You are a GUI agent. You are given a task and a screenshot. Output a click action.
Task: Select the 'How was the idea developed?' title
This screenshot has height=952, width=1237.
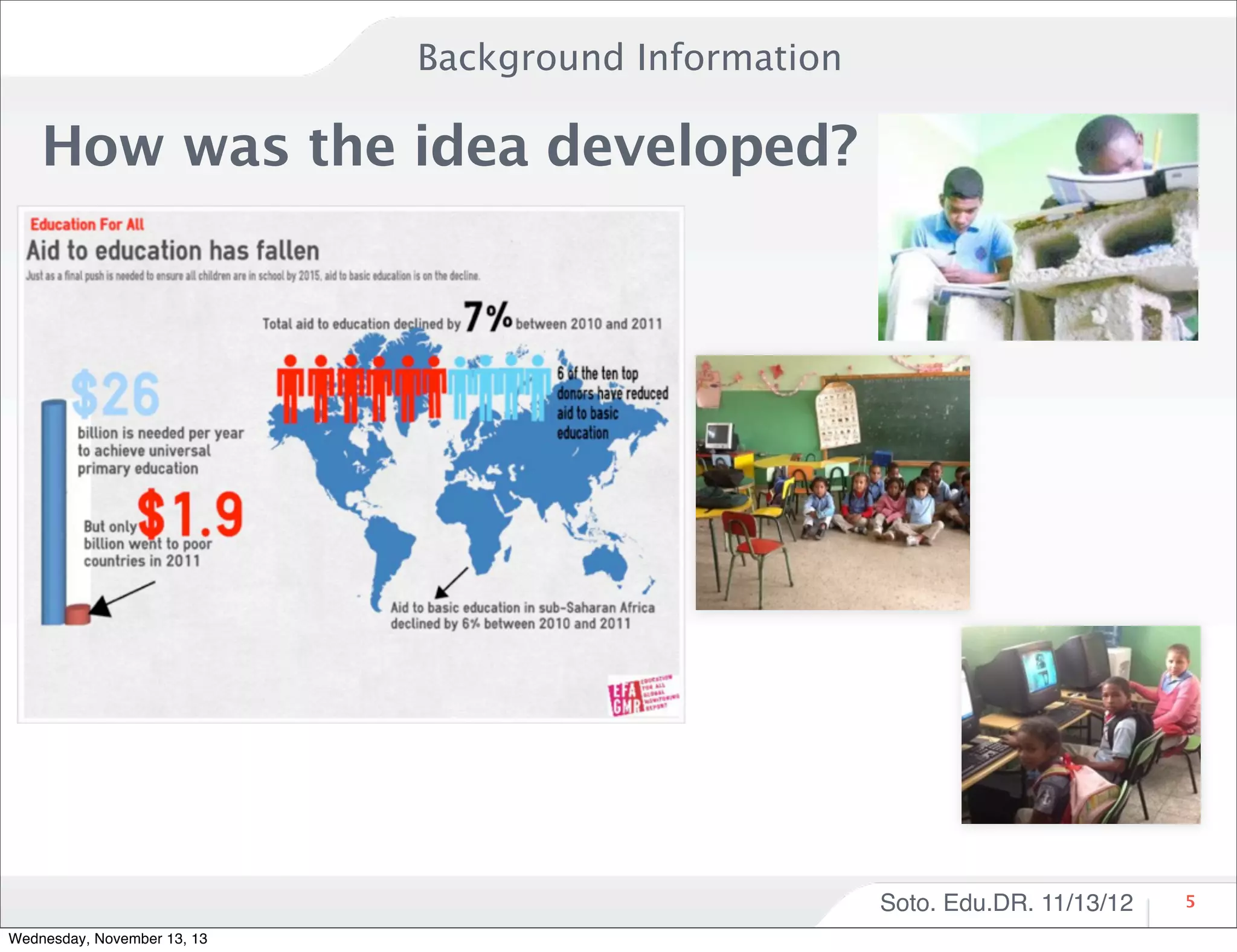click(450, 146)
